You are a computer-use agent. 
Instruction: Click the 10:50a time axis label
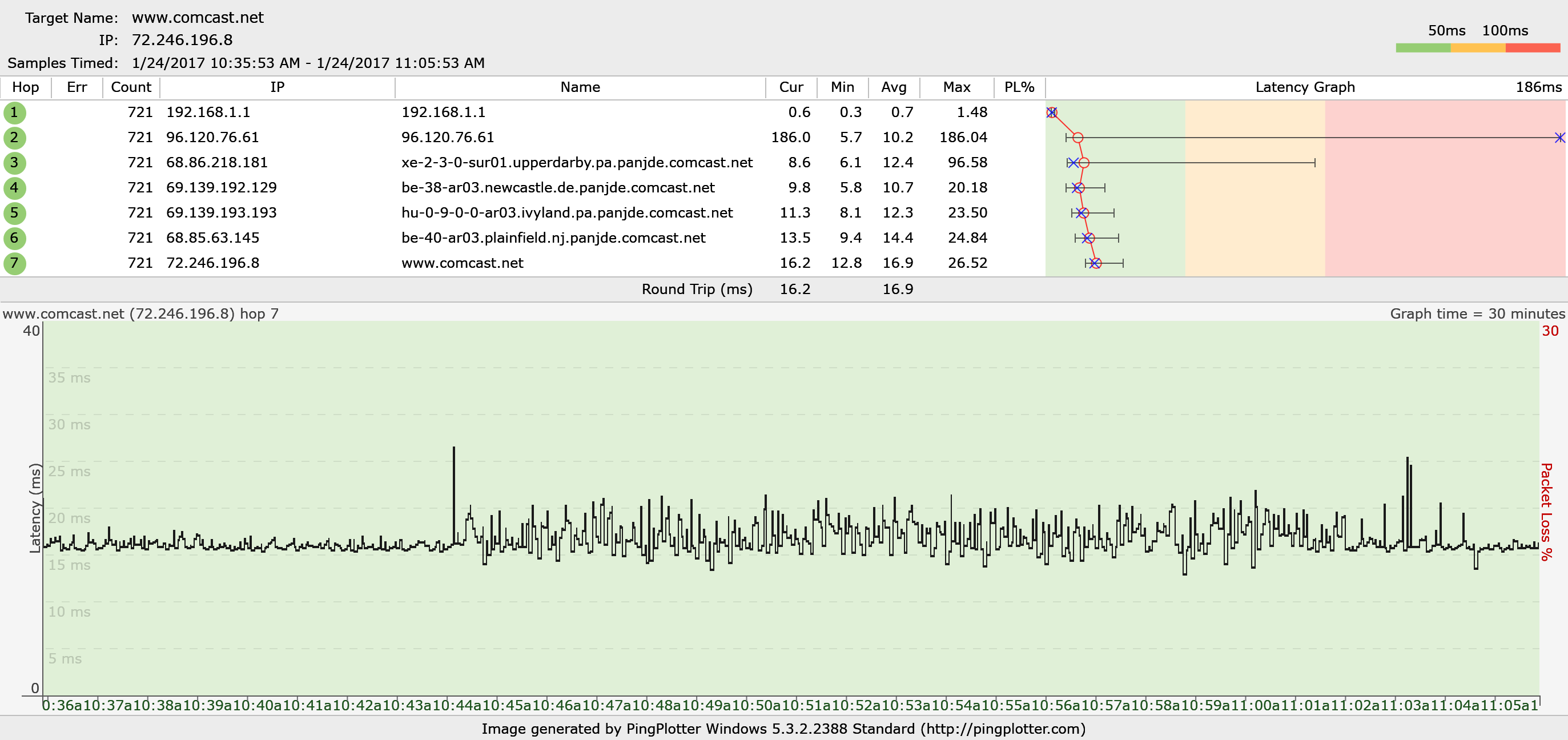click(x=754, y=705)
